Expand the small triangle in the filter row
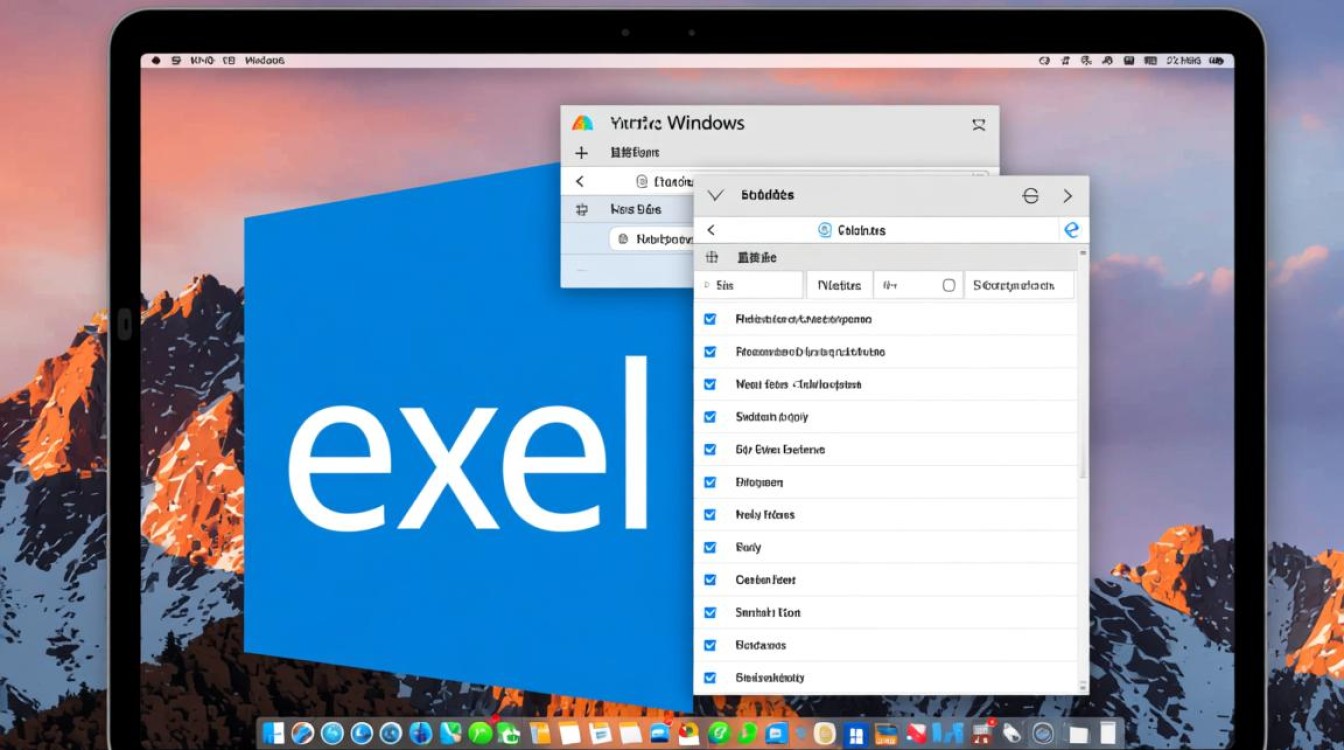This screenshot has height=750, width=1344. [x=707, y=286]
